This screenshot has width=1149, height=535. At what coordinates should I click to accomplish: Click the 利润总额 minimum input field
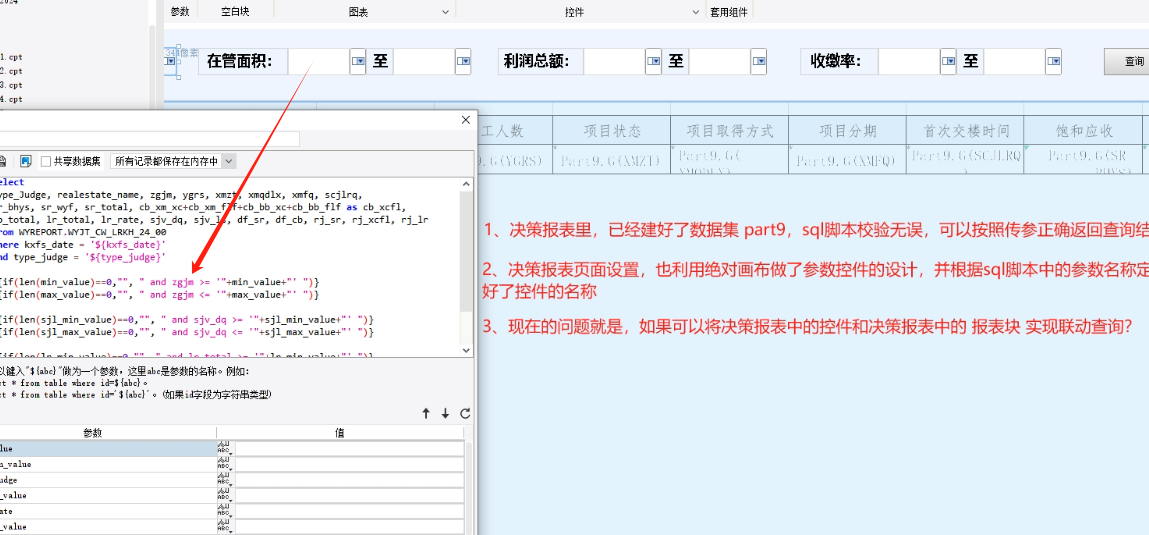(x=615, y=62)
